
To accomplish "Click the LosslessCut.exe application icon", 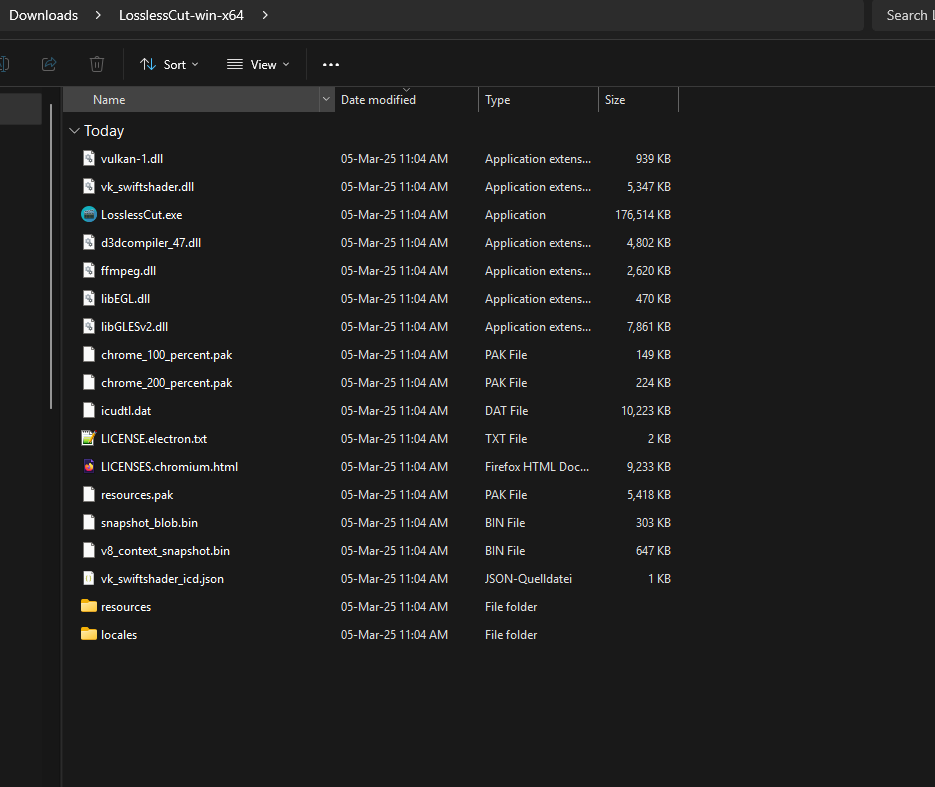I will 89,215.
